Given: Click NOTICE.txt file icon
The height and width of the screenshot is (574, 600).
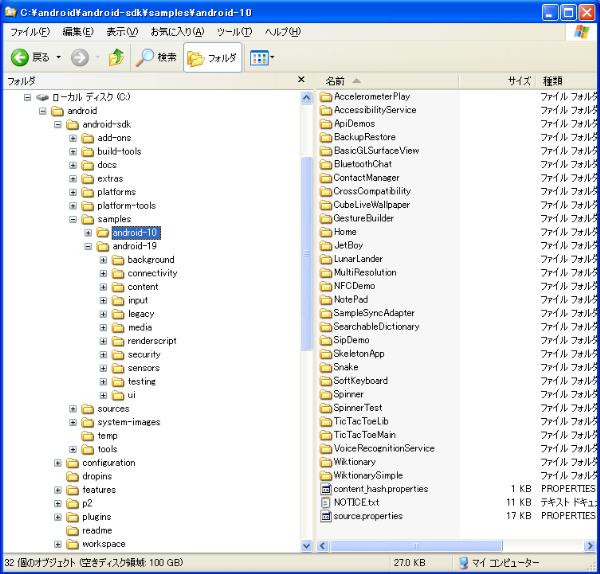Looking at the screenshot, I should (x=326, y=503).
